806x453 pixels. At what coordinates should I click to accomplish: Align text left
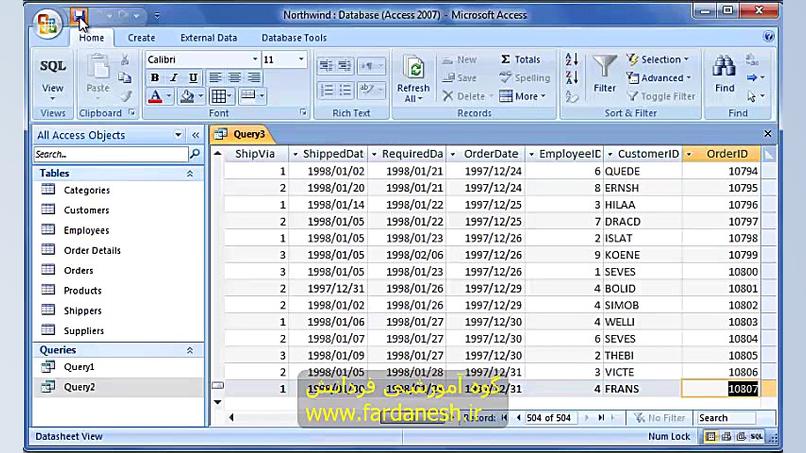[x=215, y=78]
